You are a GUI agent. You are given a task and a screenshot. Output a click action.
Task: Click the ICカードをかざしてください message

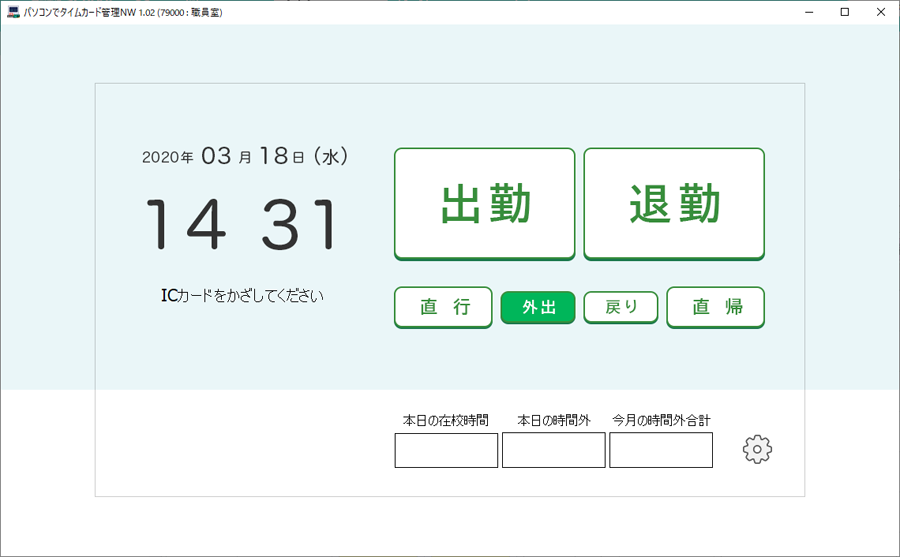[x=242, y=296]
